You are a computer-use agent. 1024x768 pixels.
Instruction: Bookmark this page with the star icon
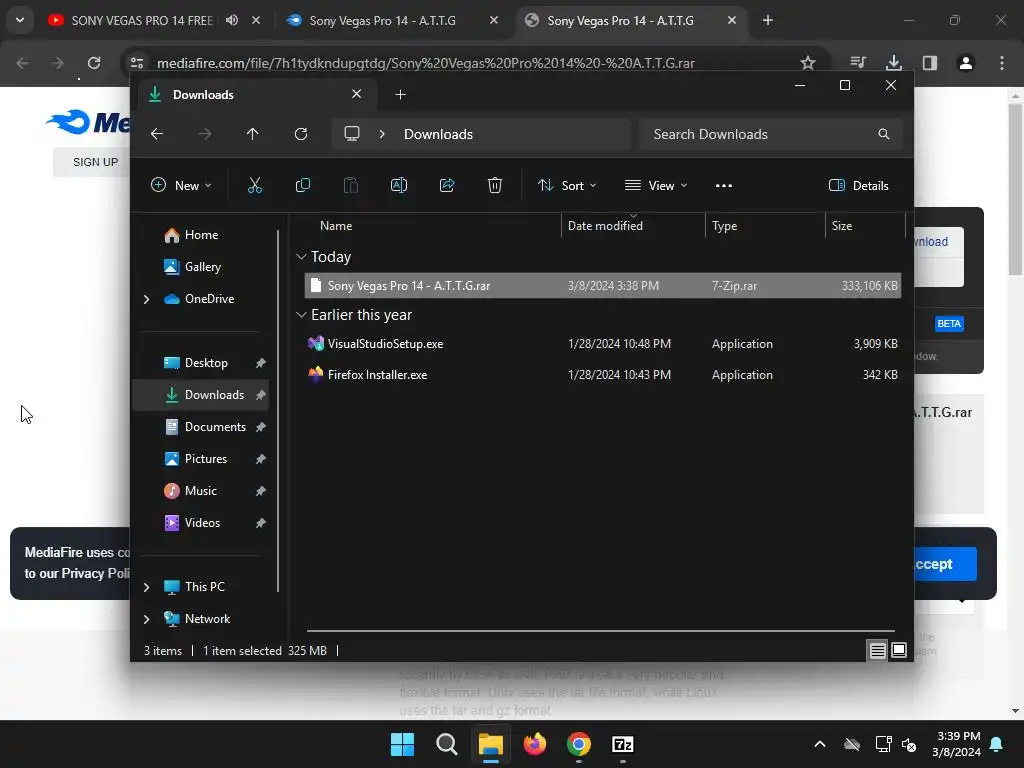click(x=808, y=63)
